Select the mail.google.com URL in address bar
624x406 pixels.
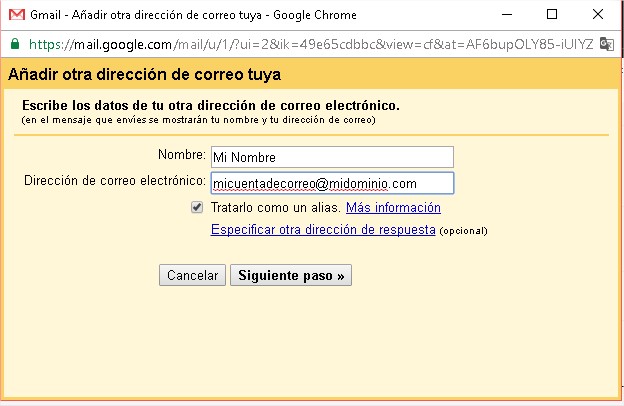pyautogui.click(x=300, y=44)
